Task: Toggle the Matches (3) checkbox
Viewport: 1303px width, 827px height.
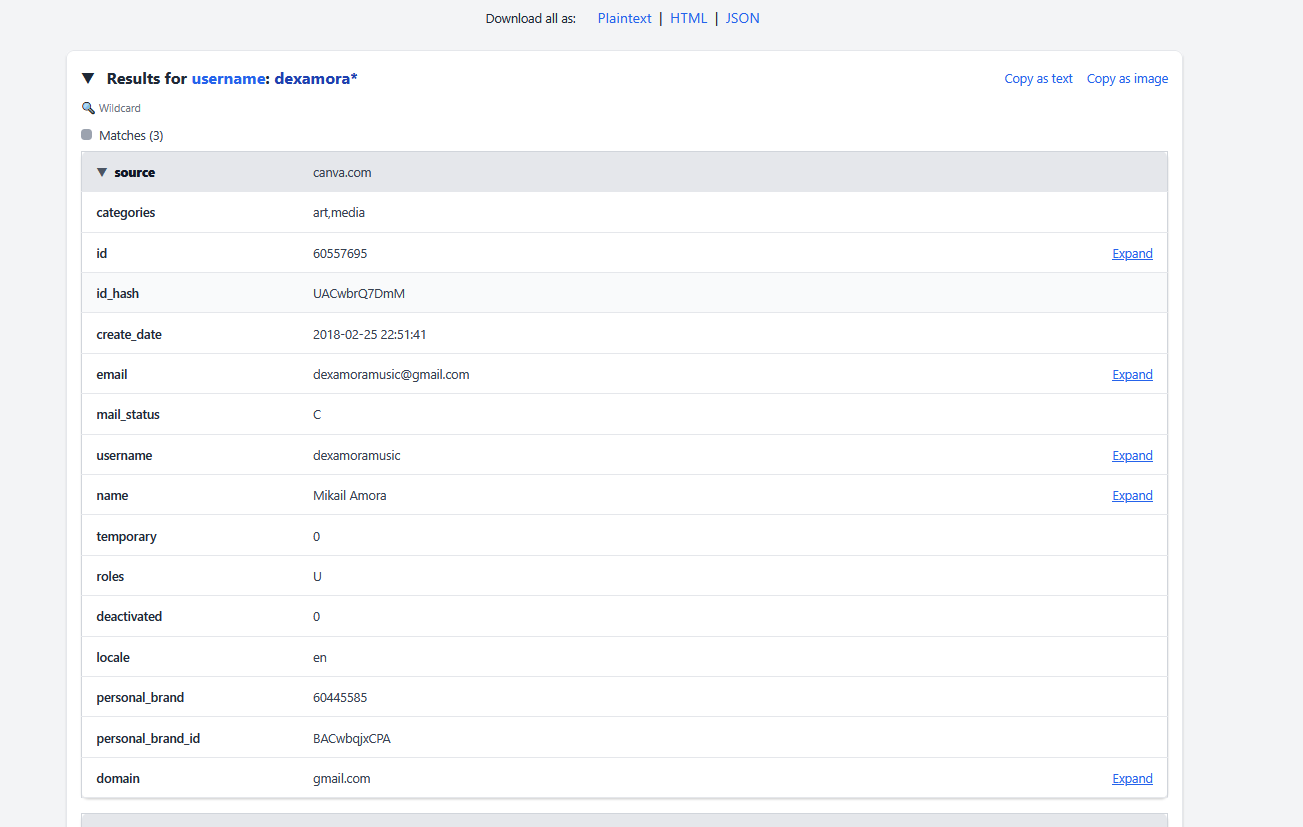Action: click(87, 135)
